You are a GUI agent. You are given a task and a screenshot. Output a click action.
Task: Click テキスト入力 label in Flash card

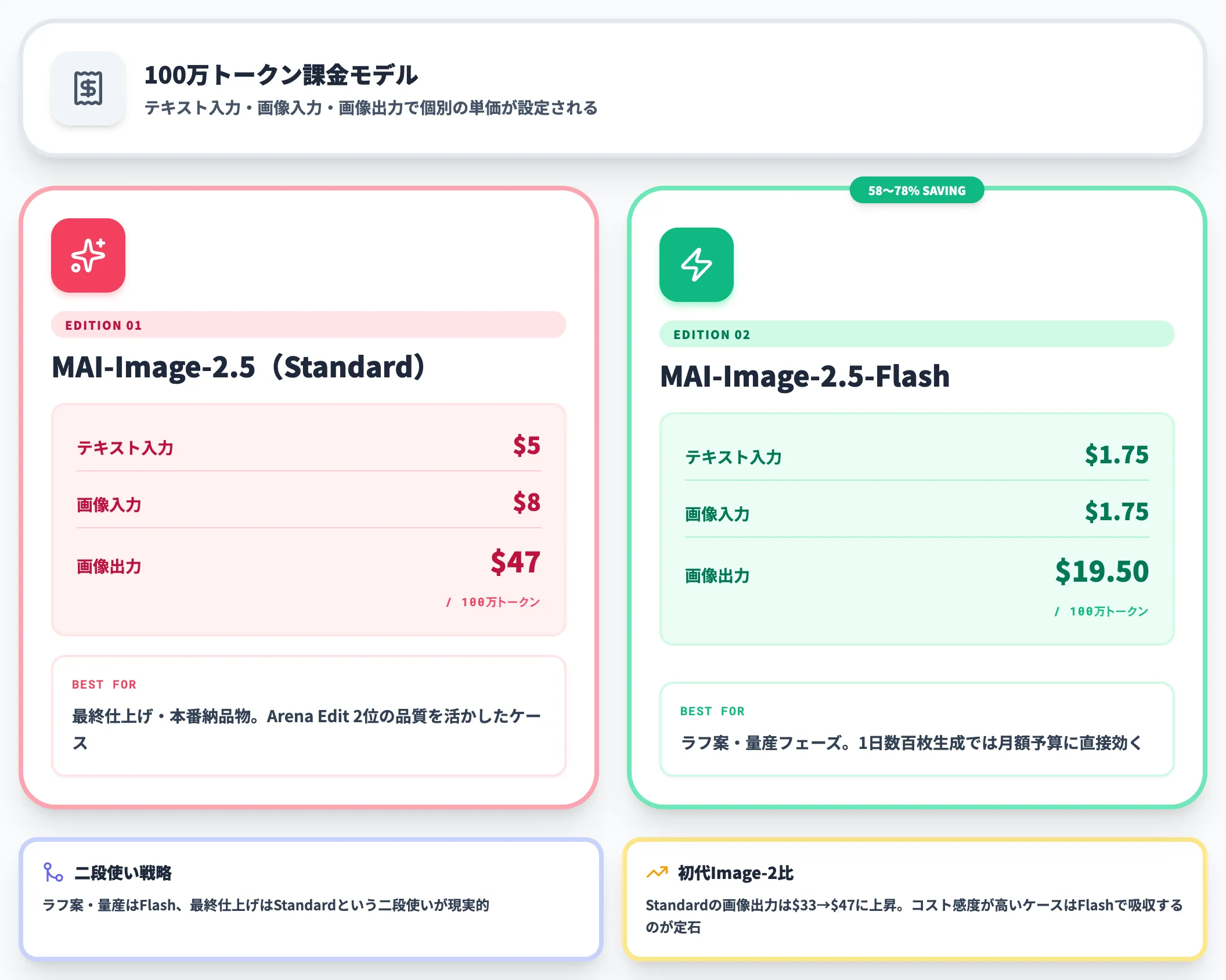[x=734, y=457]
